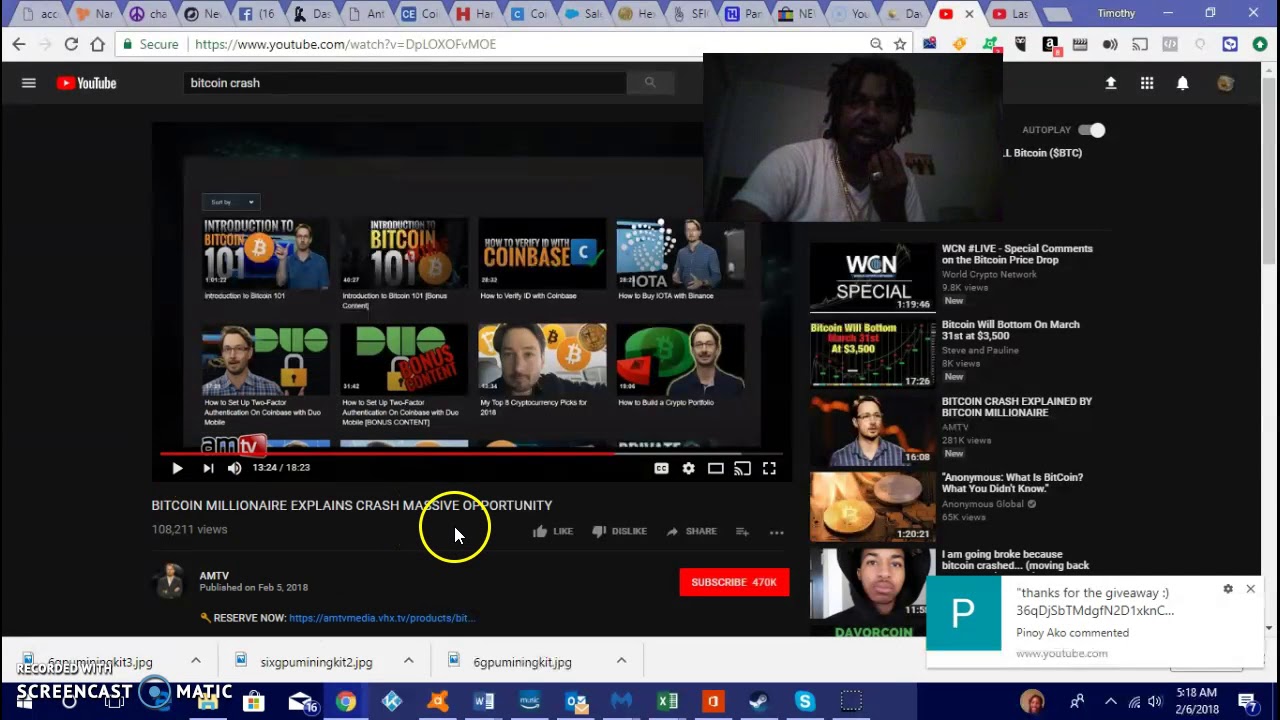Expand the sixgpuminingkit2.jpg download options chevron

click(x=408, y=661)
